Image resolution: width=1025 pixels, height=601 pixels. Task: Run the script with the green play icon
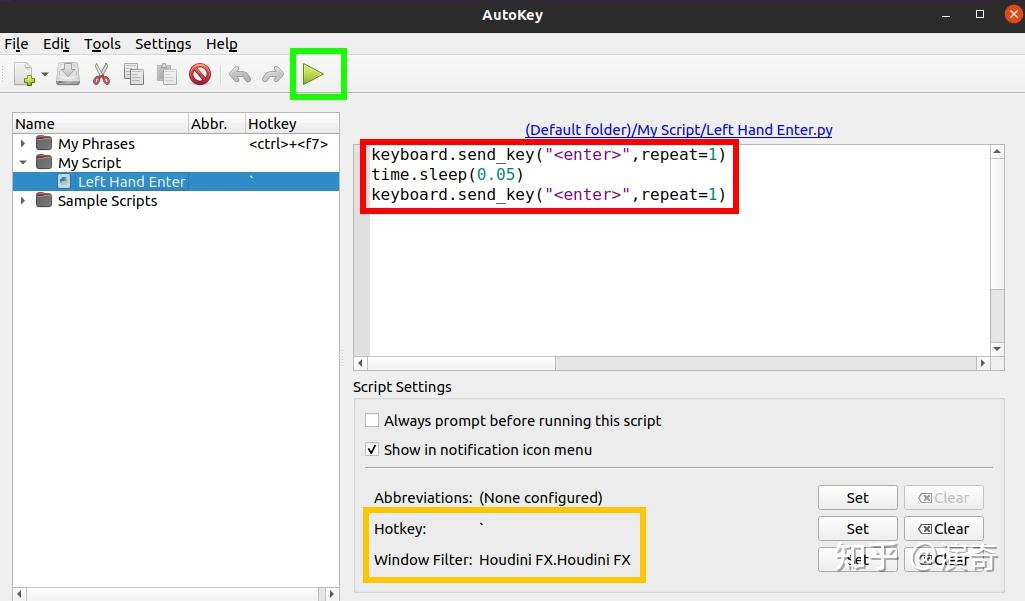(316, 73)
